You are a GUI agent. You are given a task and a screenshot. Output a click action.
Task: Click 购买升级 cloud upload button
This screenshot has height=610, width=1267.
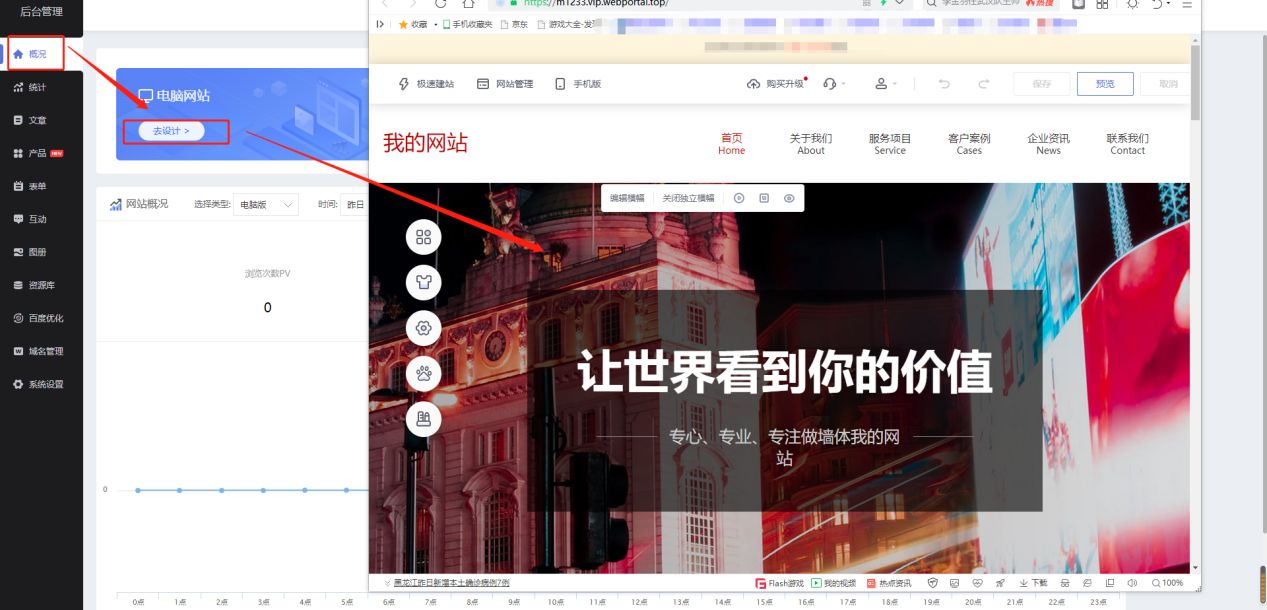pyautogui.click(x=775, y=84)
